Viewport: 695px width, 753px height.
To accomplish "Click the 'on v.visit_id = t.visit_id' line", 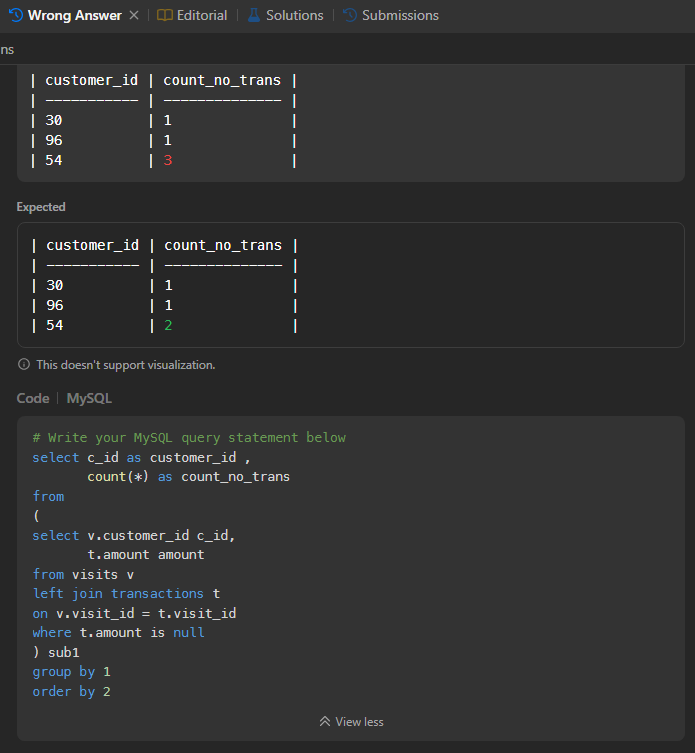I will pos(134,613).
